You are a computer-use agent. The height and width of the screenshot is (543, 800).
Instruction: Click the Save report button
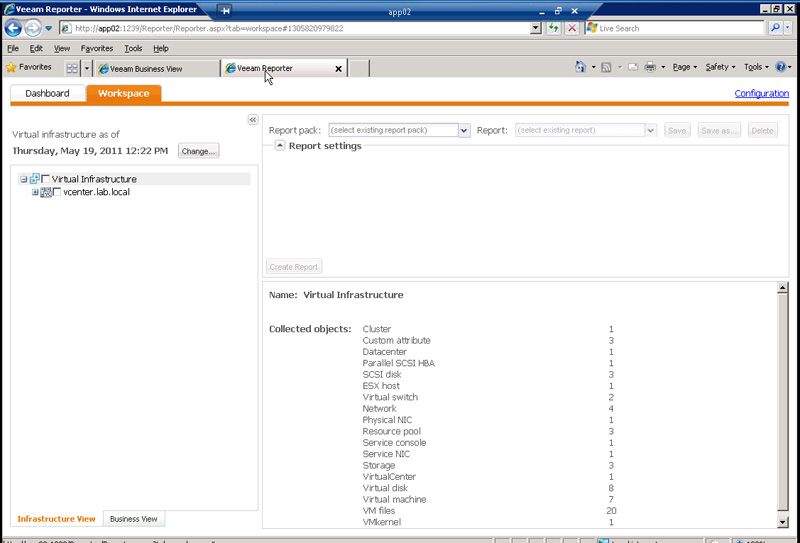click(x=677, y=131)
